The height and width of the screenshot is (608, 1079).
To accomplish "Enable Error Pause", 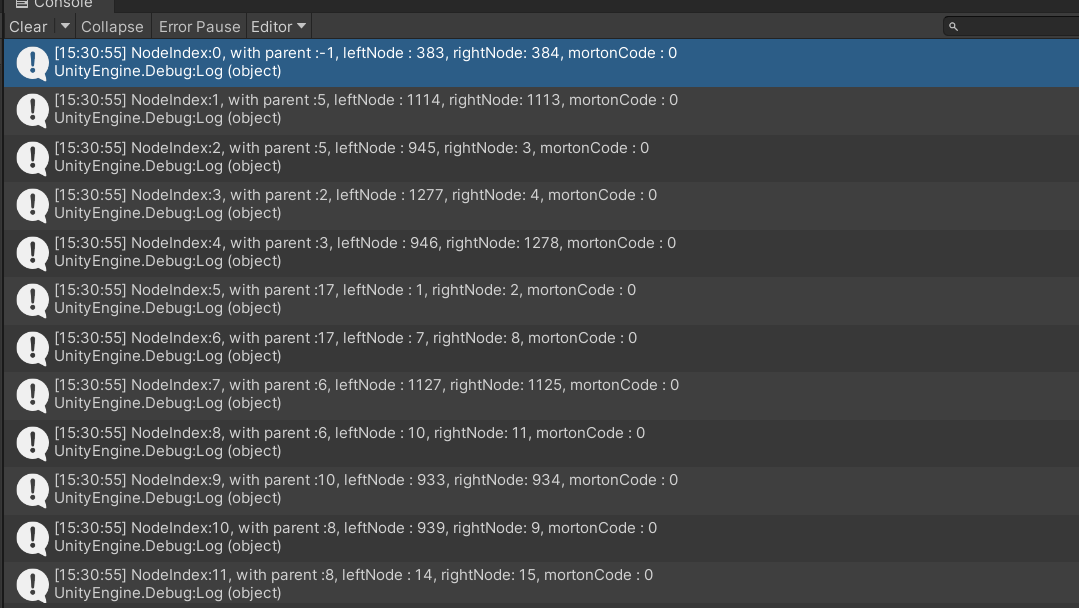I will [198, 26].
